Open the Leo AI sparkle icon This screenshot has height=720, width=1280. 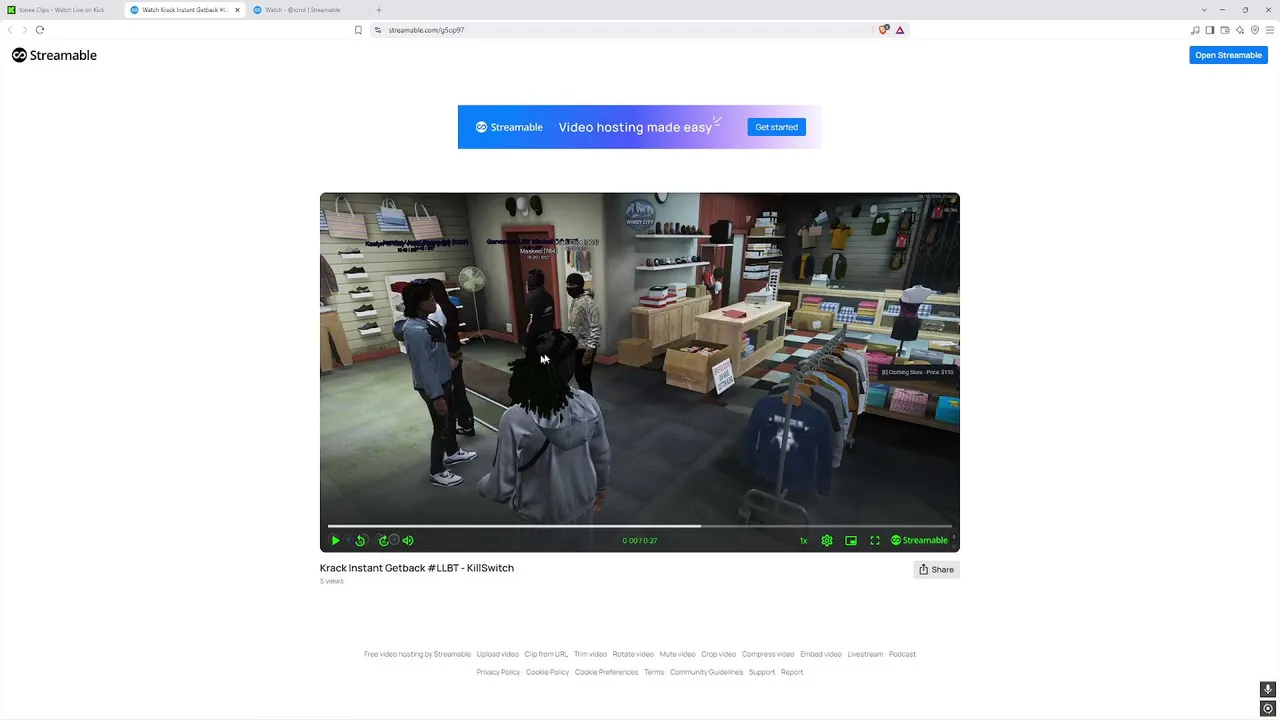[1240, 30]
